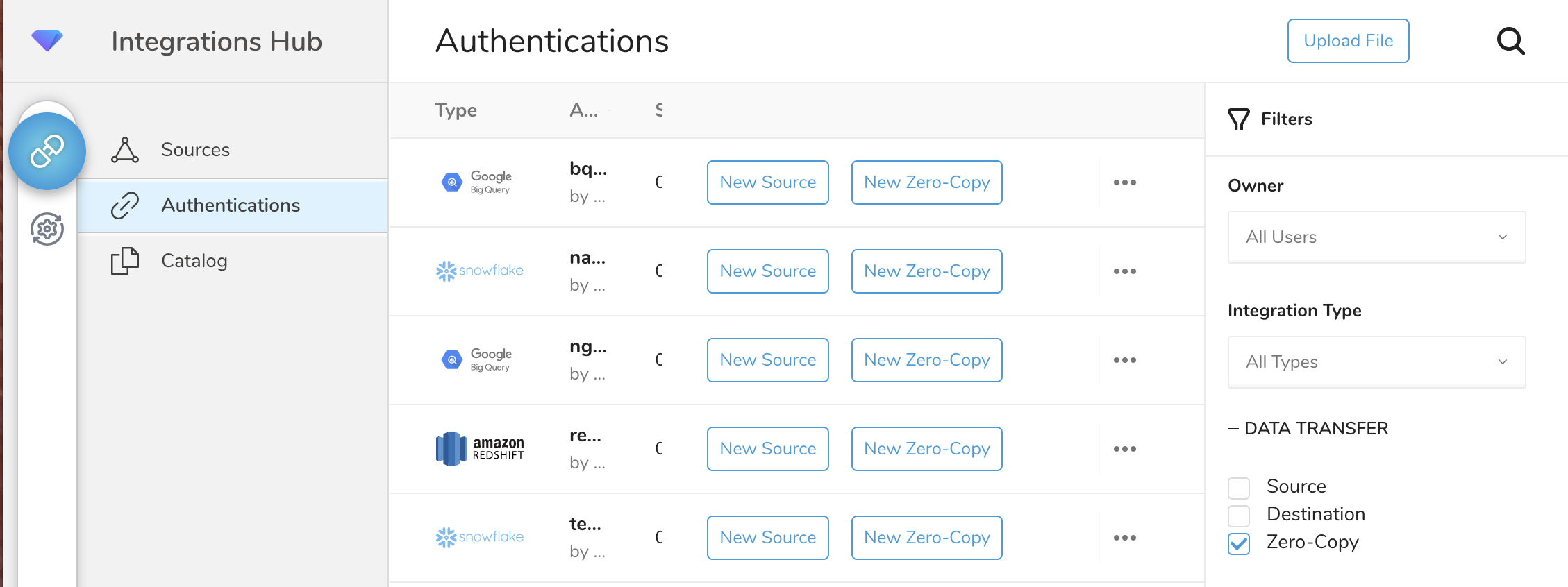1568x587 pixels.
Task: Click the Filters funnel icon
Action: point(1238,119)
